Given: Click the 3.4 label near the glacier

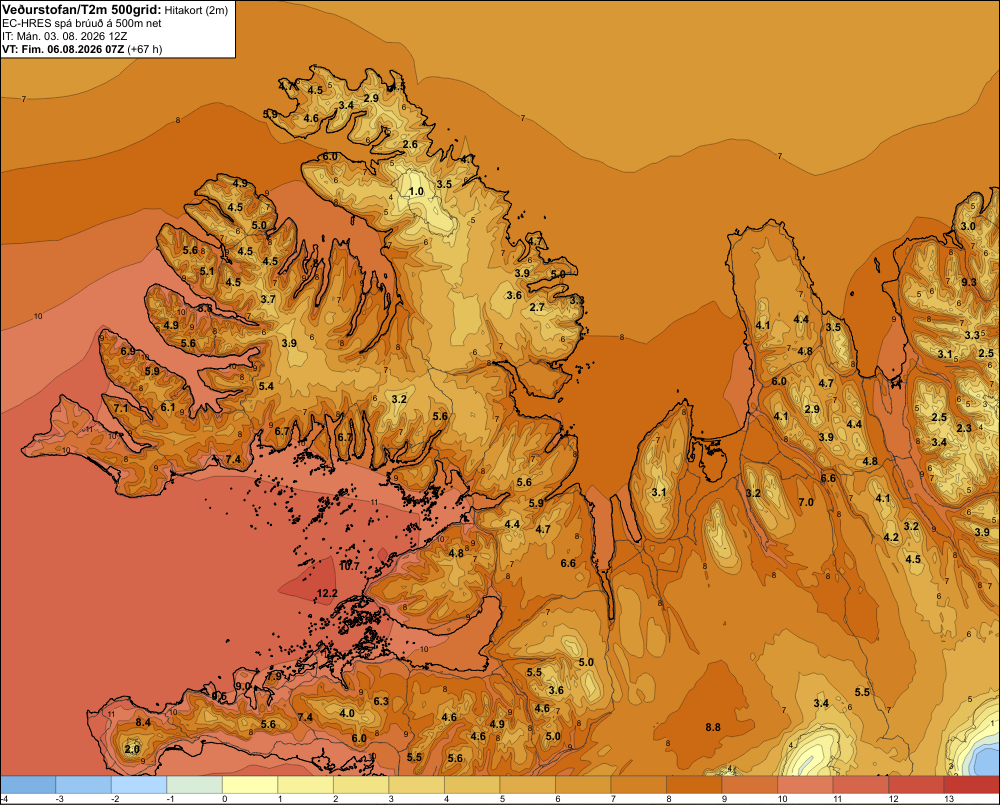Looking at the screenshot, I should coord(821,703).
